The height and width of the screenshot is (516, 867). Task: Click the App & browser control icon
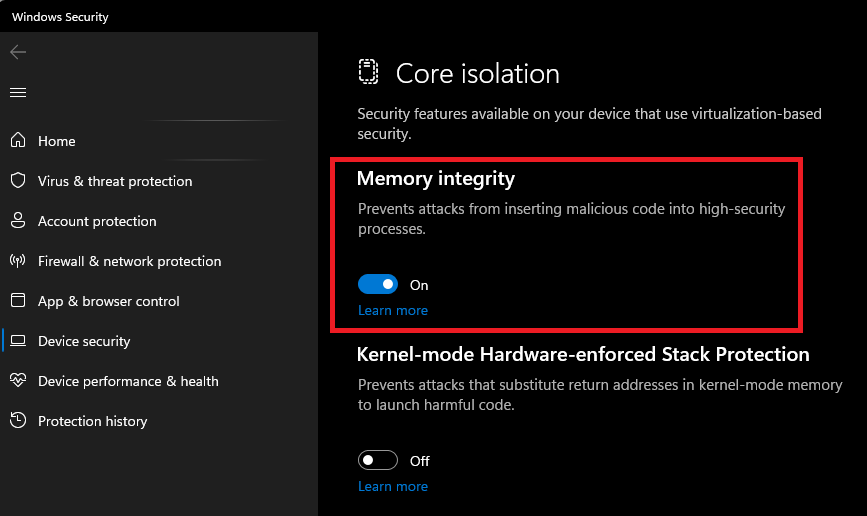[x=18, y=301]
